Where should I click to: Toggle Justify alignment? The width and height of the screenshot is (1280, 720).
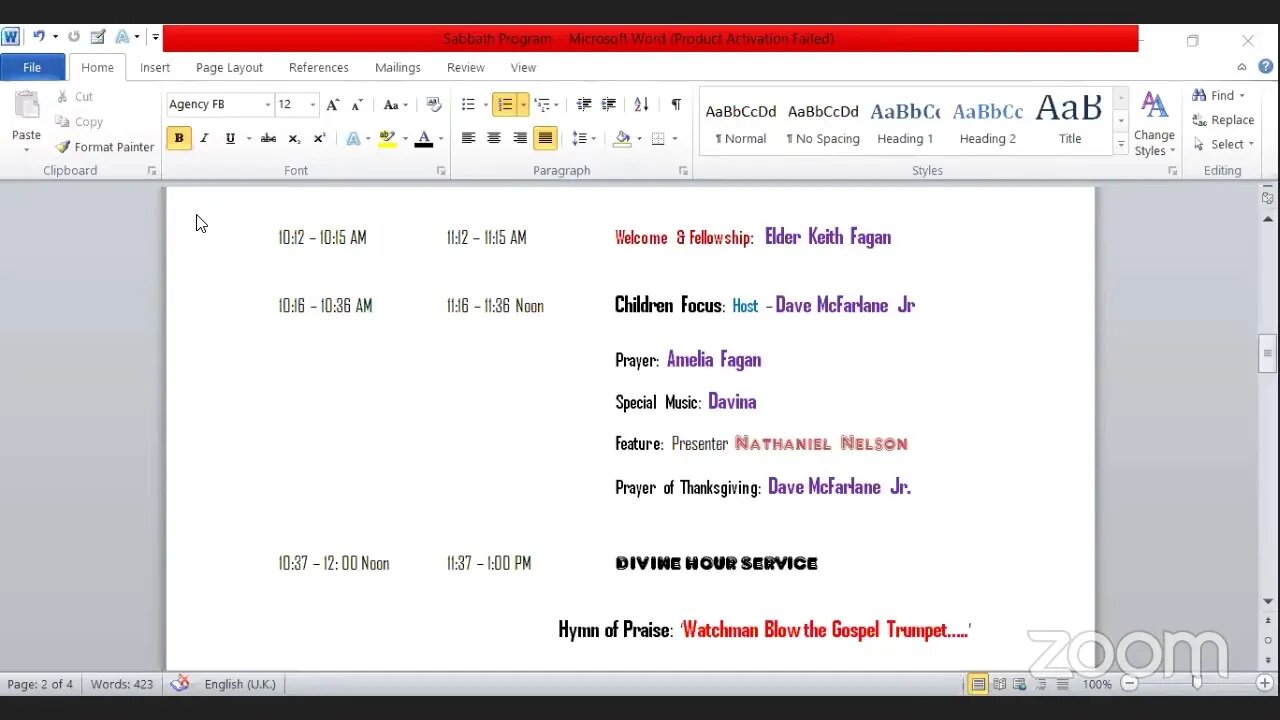point(545,139)
